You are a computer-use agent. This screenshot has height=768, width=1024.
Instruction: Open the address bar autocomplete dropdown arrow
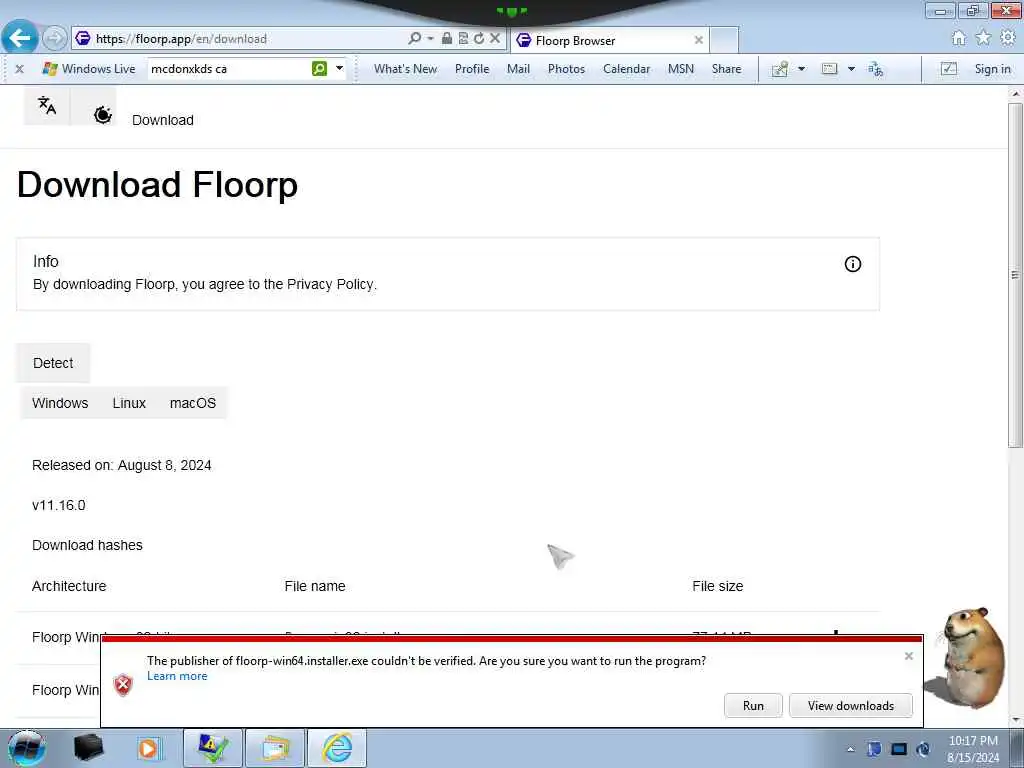point(430,39)
